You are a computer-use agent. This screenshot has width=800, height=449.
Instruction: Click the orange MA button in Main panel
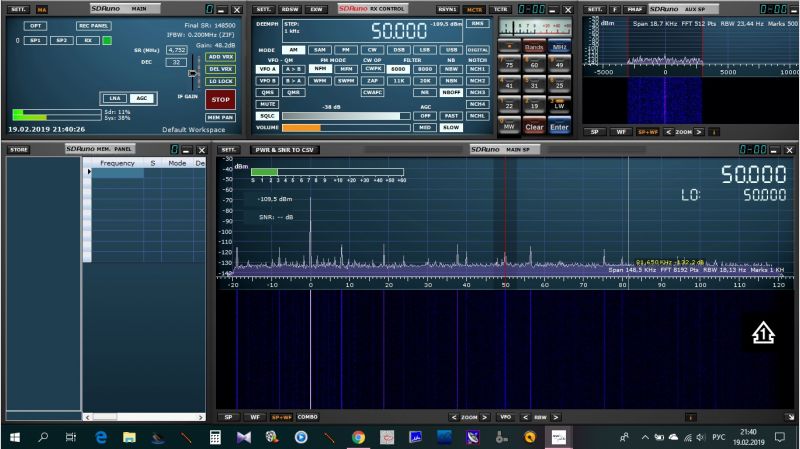(42, 9)
